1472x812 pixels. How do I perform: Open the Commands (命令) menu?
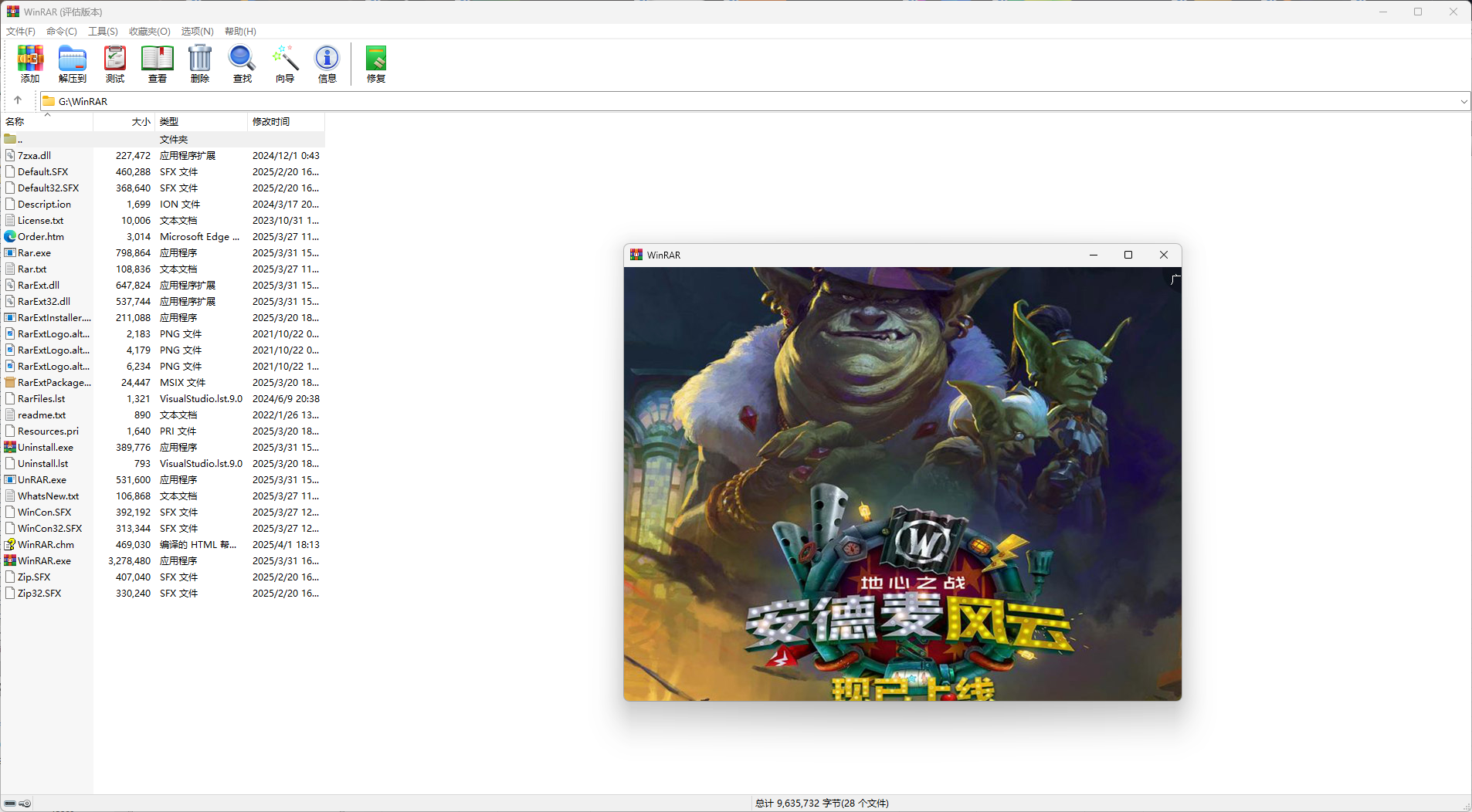62,32
